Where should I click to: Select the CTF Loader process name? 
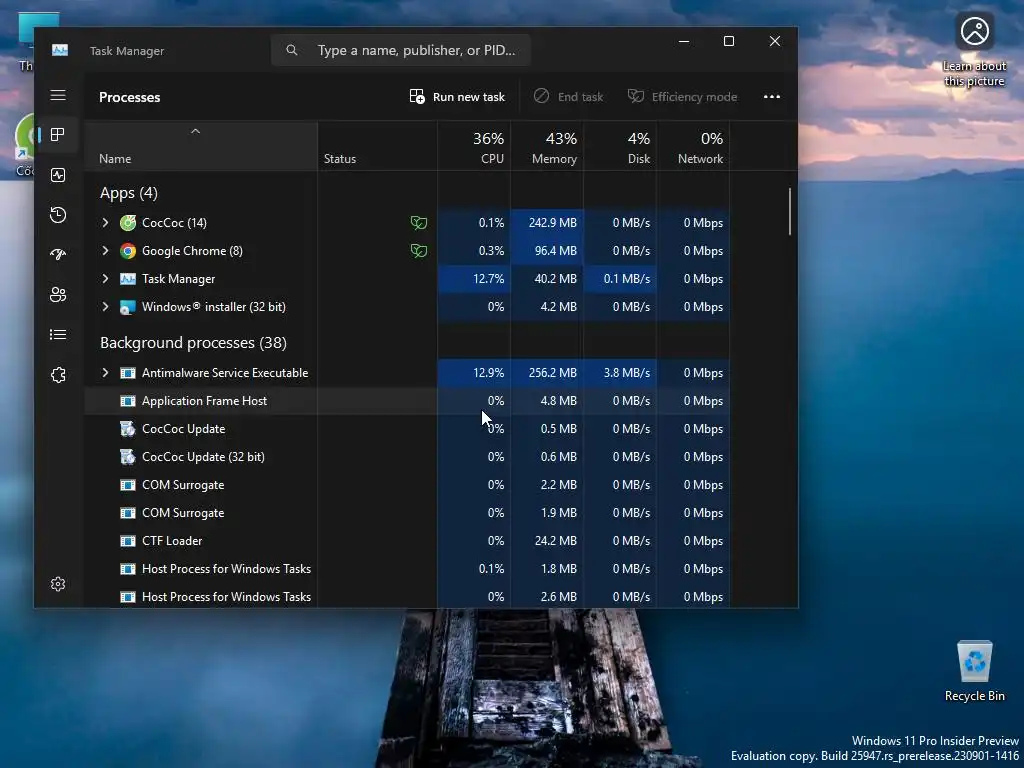172,541
